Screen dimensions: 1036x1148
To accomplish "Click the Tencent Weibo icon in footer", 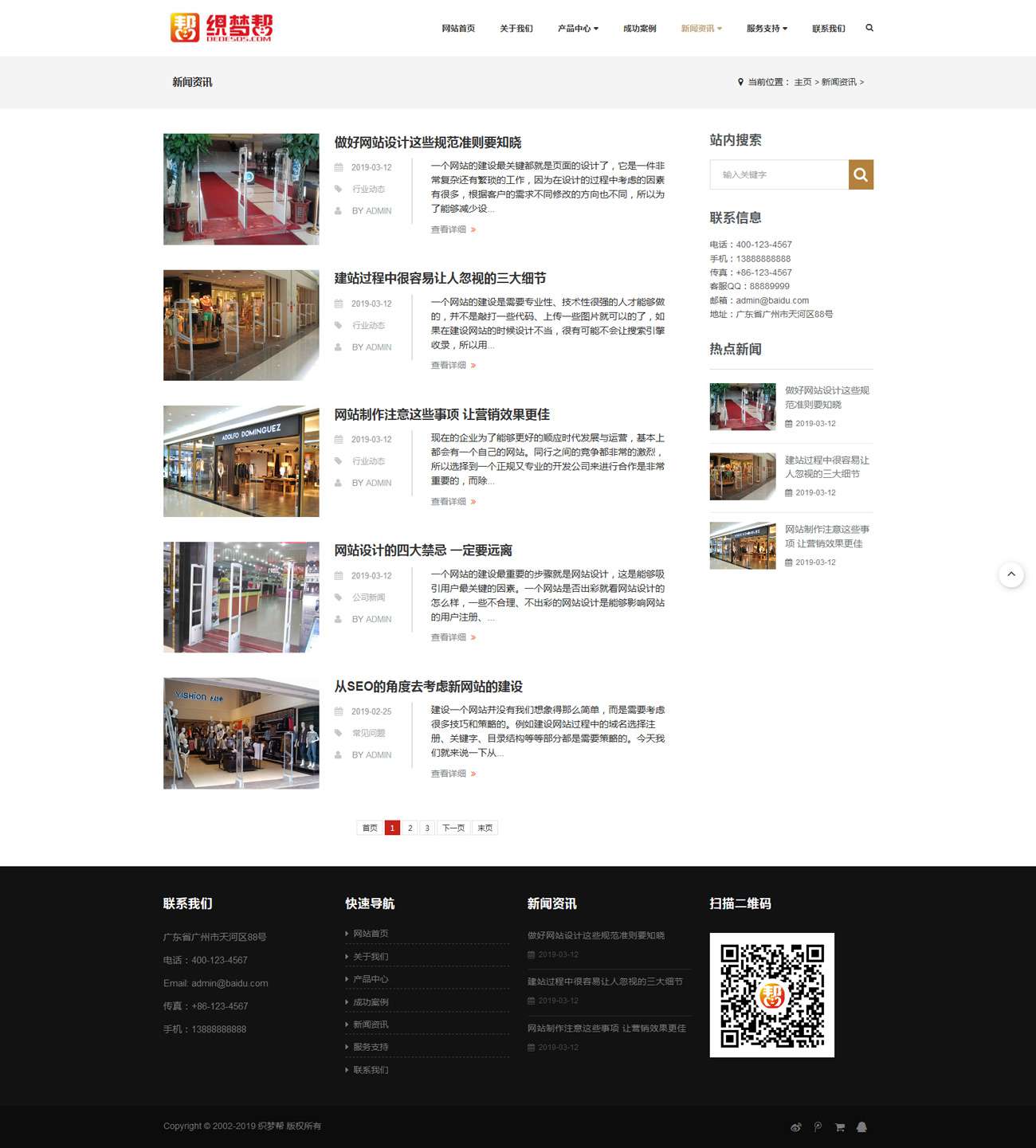I will [818, 1127].
